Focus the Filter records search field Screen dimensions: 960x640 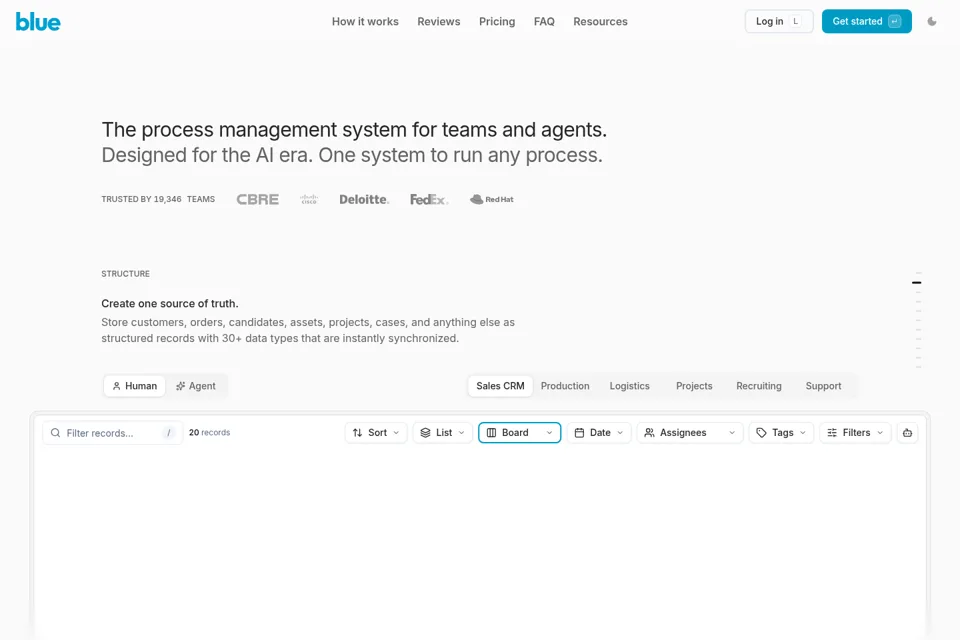(112, 433)
